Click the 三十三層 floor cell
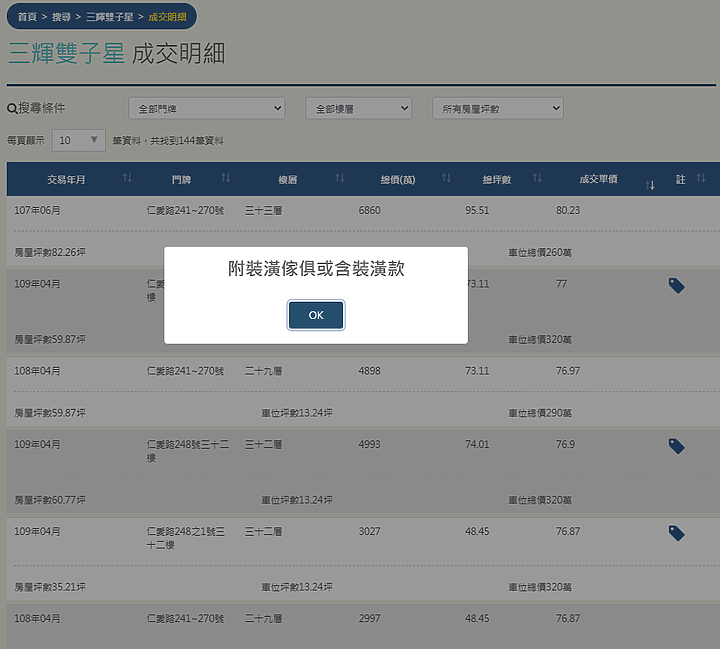This screenshot has width=720, height=649. pos(264,210)
